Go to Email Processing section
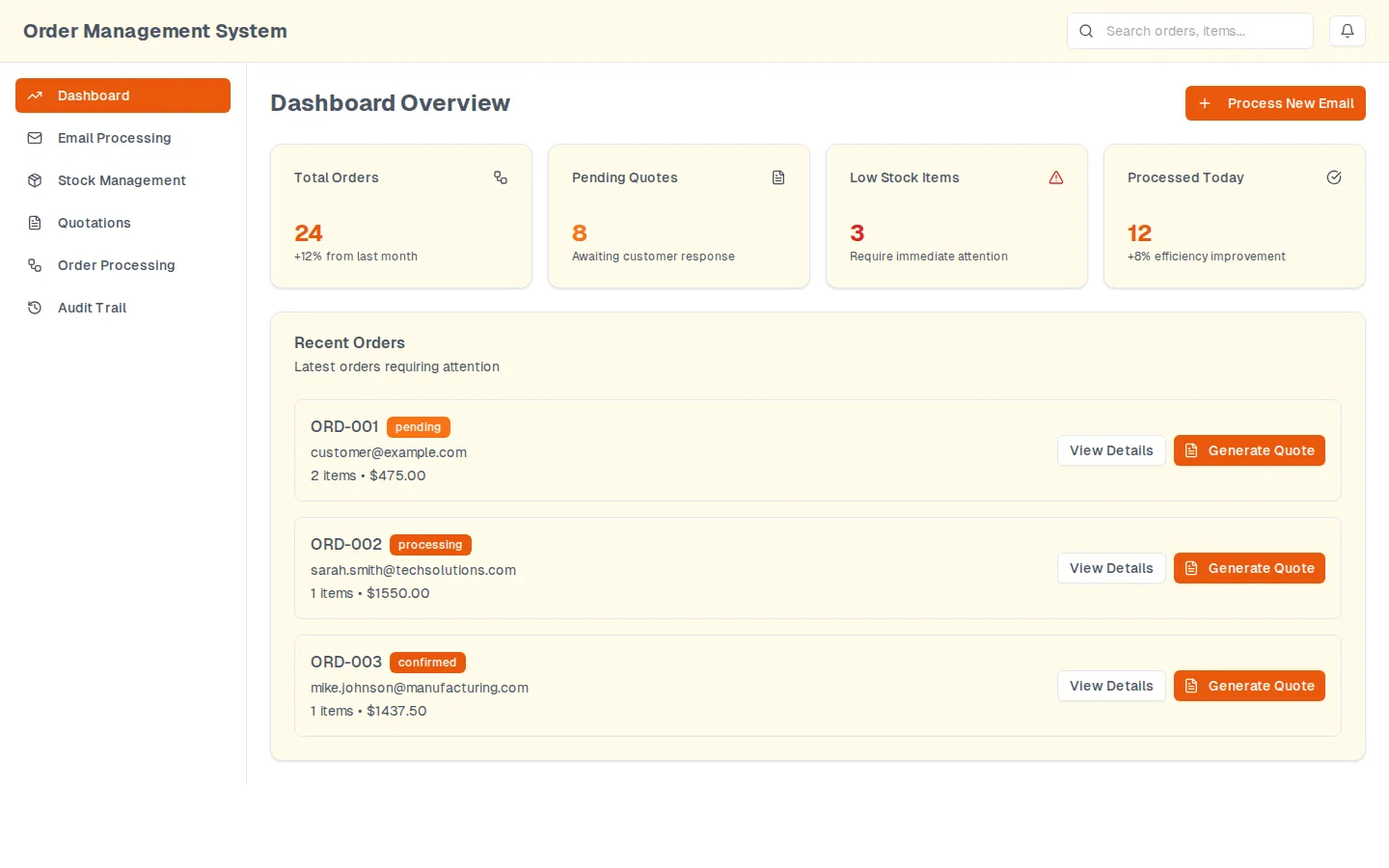Screen dimensions: 1389x868 click(123, 138)
